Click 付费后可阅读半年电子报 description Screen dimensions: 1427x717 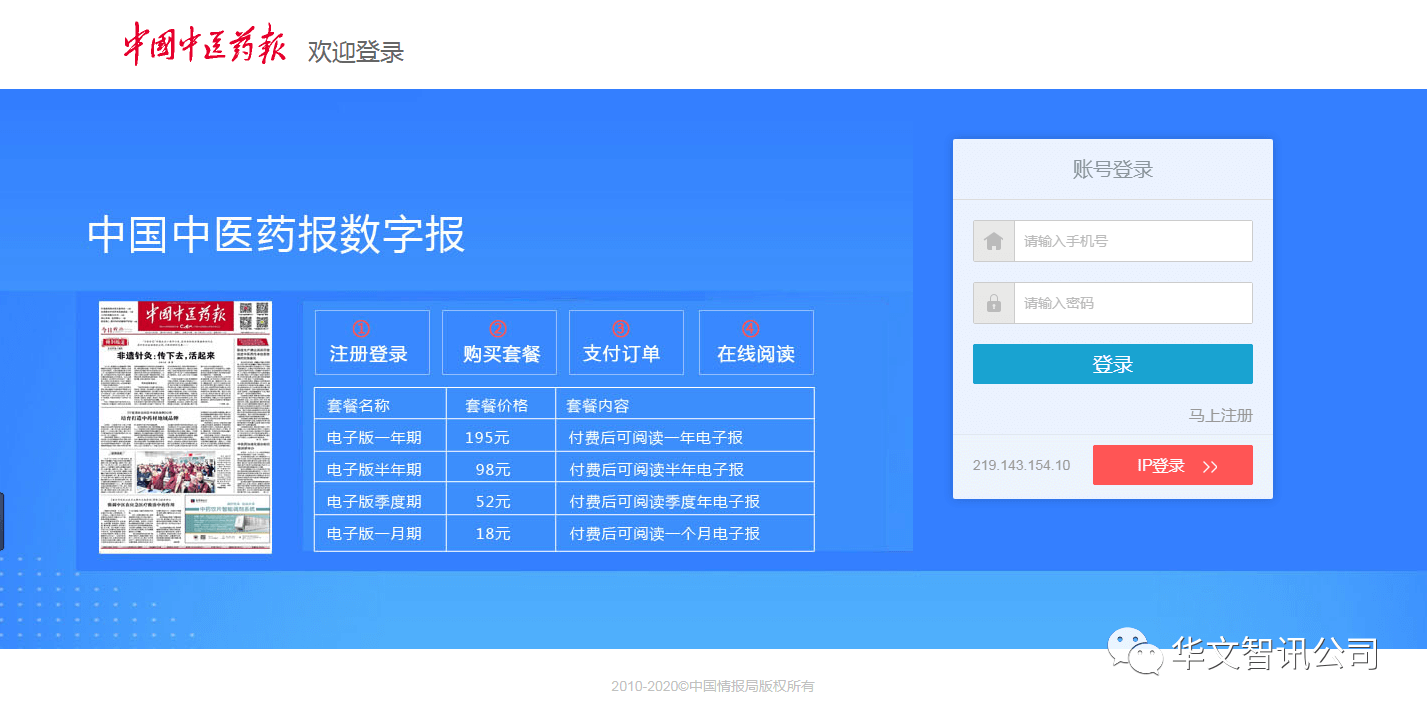[657, 469]
